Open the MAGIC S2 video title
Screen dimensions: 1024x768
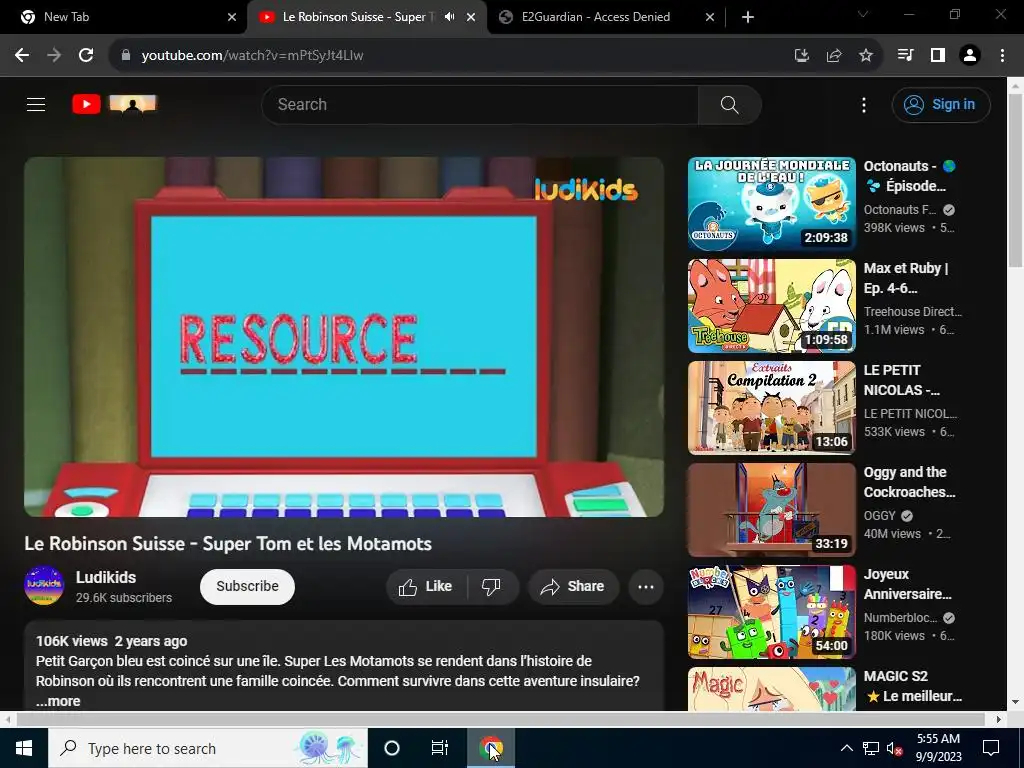pyautogui.click(x=912, y=686)
